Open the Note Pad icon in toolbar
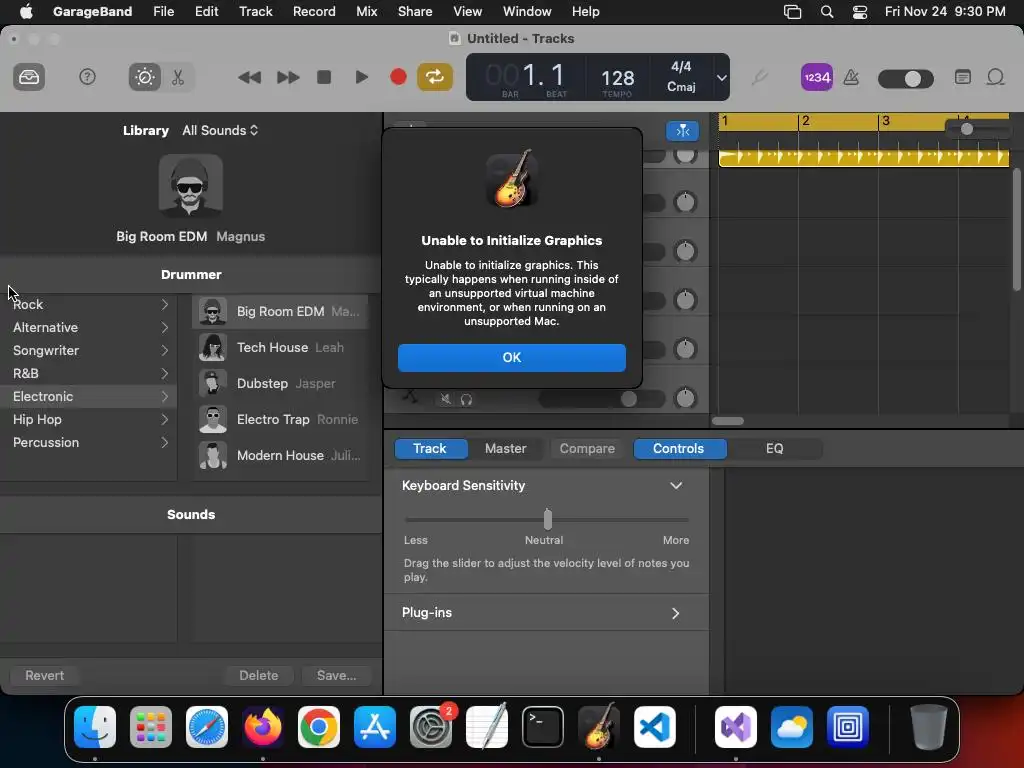The height and width of the screenshot is (768, 1024). pyautogui.click(x=962, y=78)
